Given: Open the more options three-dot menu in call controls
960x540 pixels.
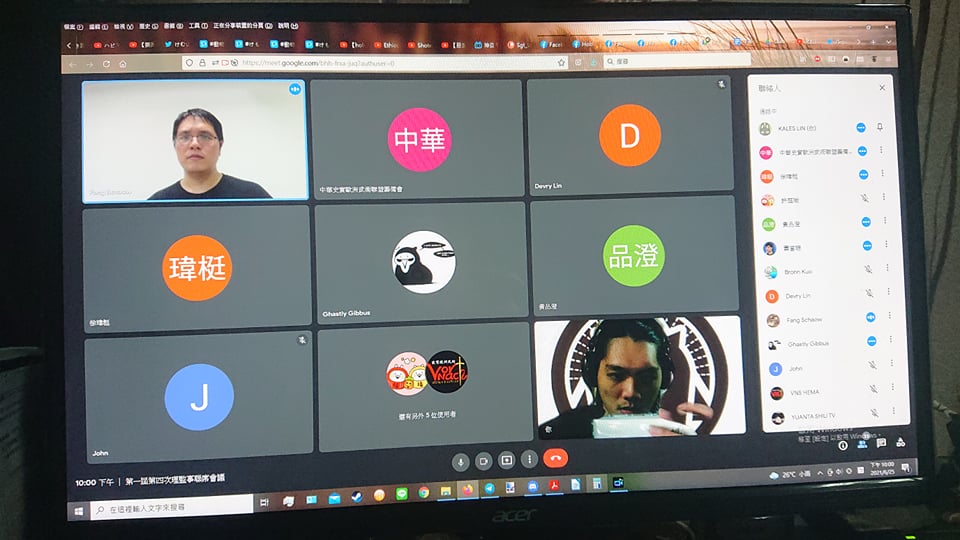Looking at the screenshot, I should pyautogui.click(x=530, y=460).
